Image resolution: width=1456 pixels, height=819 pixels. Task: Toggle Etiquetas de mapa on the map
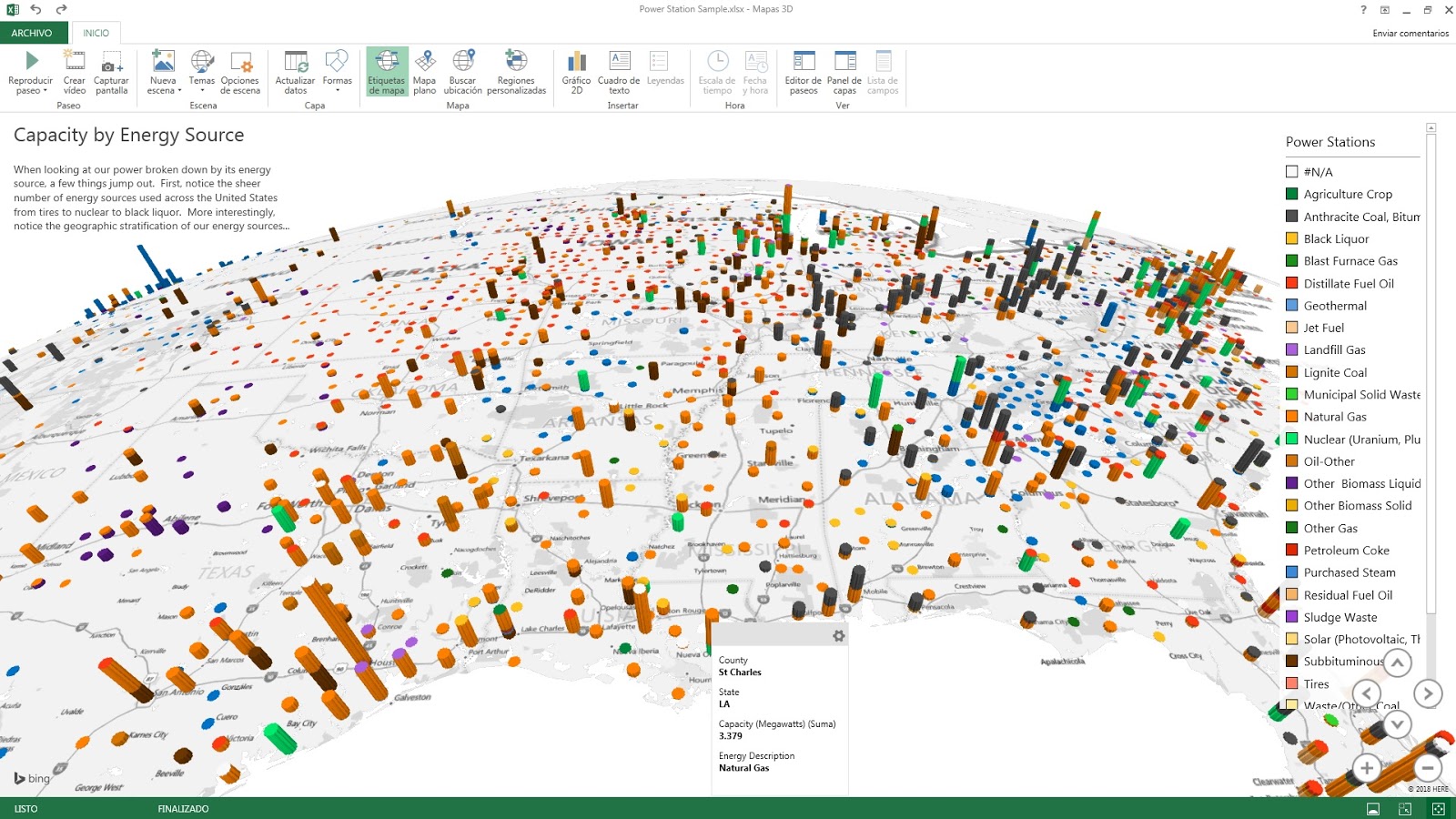click(x=387, y=72)
